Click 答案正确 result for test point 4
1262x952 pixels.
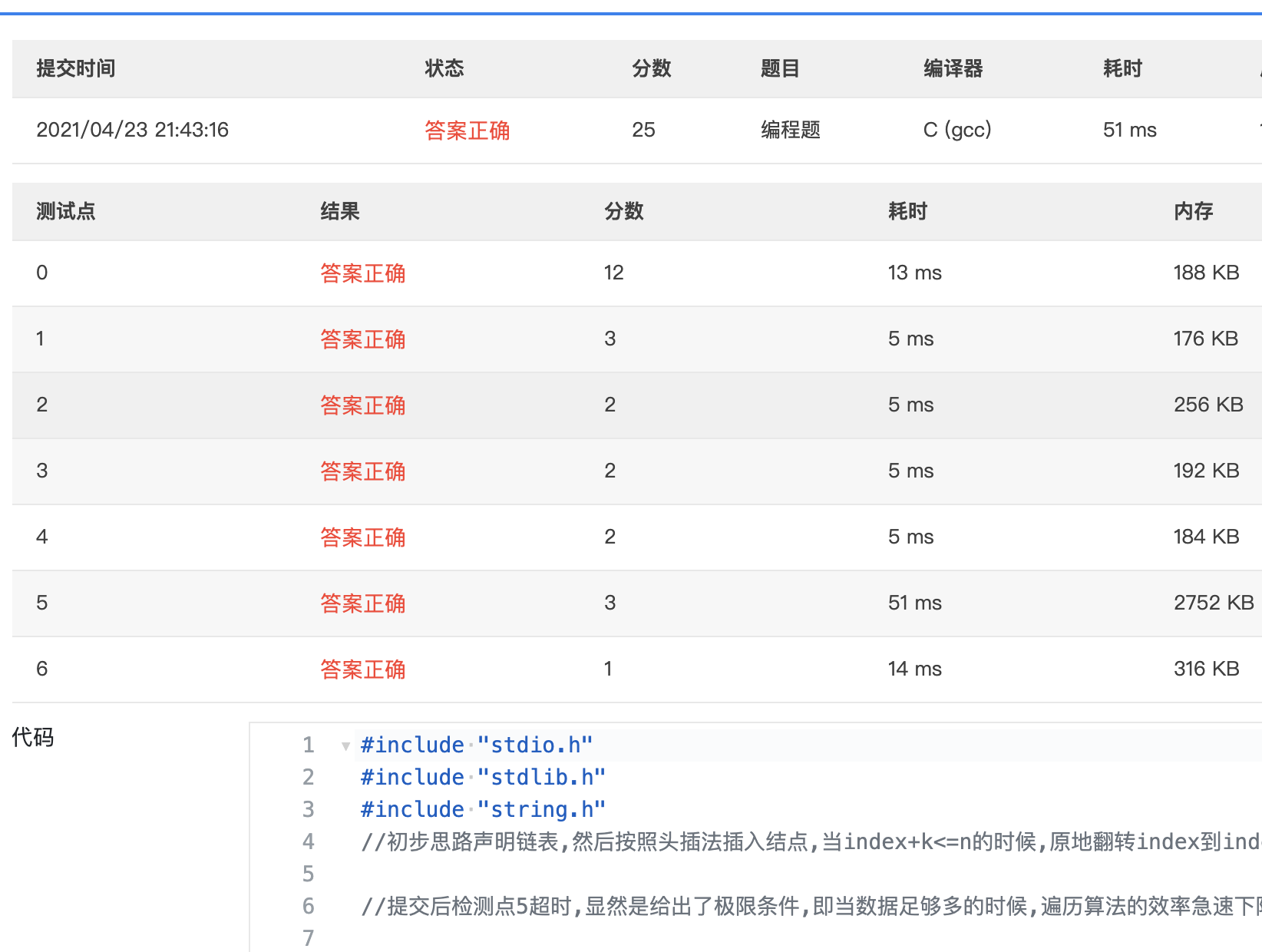(x=362, y=537)
